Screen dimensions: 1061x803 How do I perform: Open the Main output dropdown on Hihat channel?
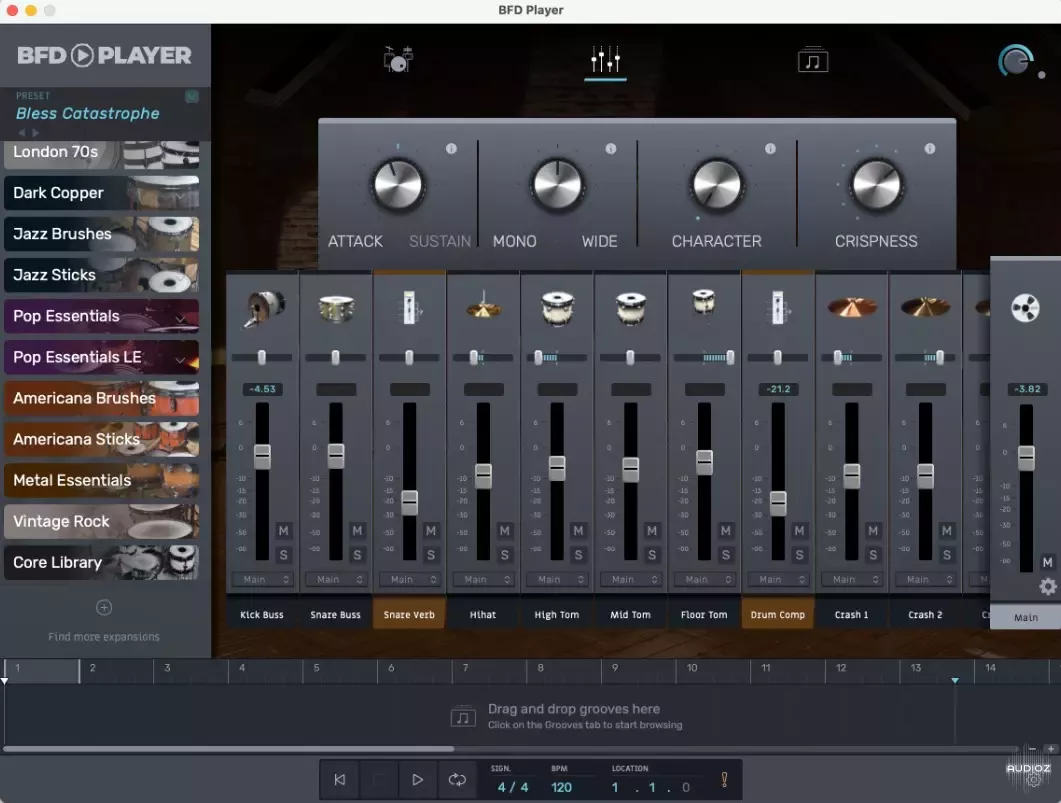(483, 579)
